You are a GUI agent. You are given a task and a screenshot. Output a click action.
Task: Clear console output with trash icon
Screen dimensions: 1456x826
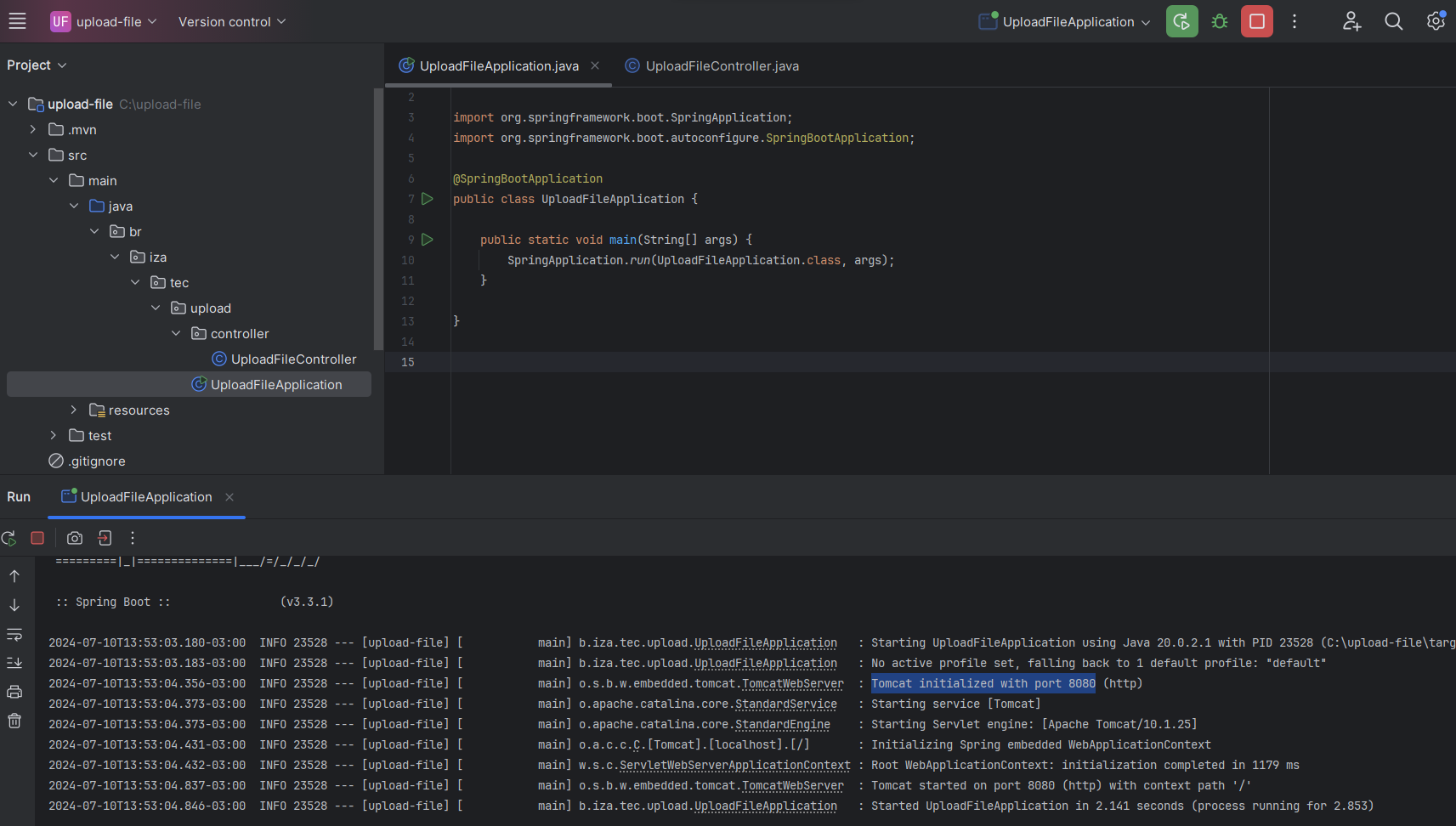point(14,721)
